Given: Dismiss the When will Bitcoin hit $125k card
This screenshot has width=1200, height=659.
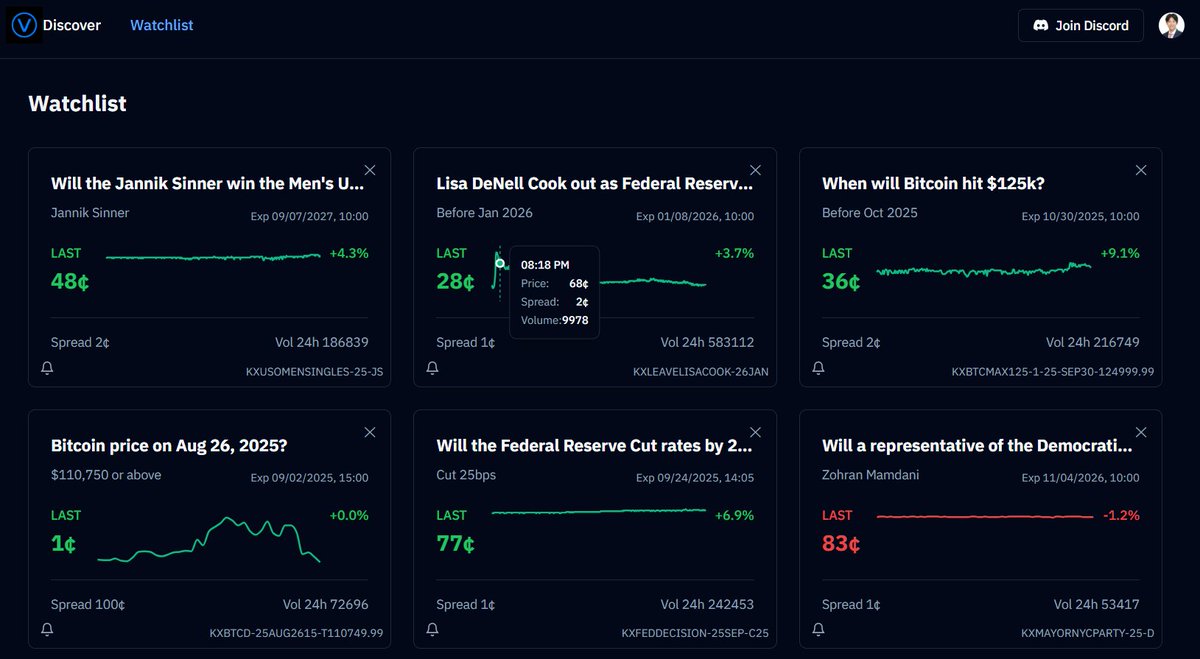Looking at the screenshot, I should point(1141,170).
